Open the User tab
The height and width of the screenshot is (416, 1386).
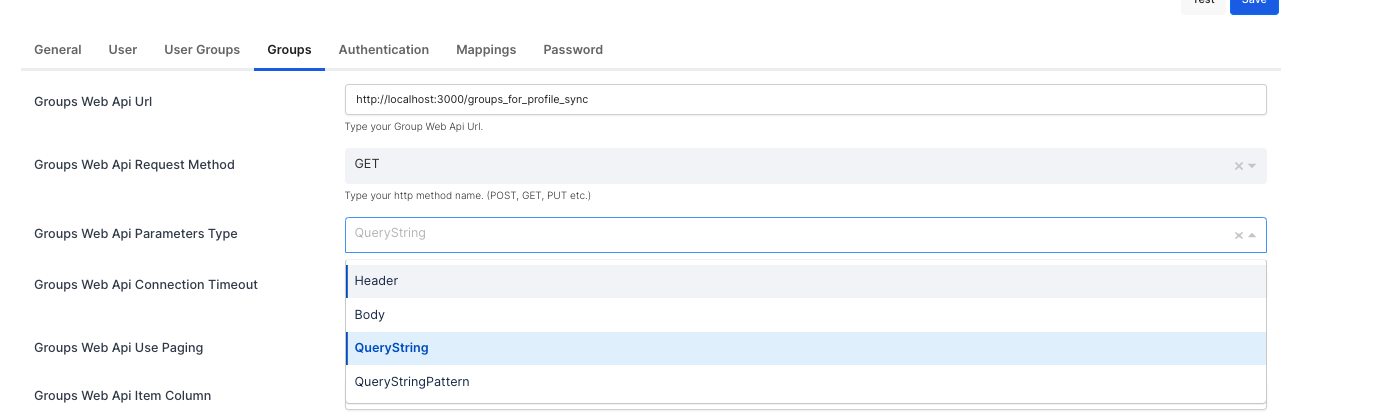[123, 50]
